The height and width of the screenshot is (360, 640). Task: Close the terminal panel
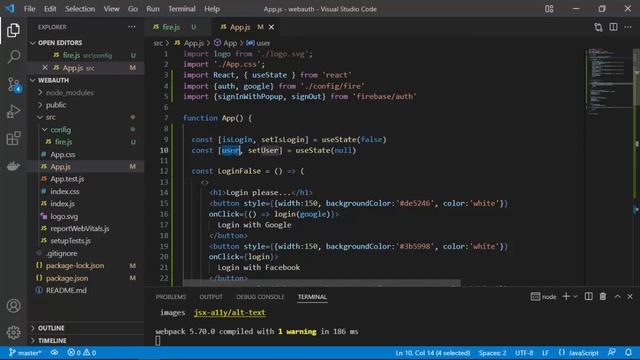pos(630,296)
